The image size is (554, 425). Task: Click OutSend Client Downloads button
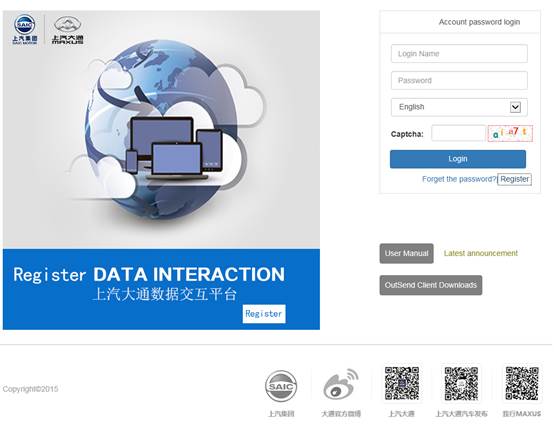tap(431, 285)
